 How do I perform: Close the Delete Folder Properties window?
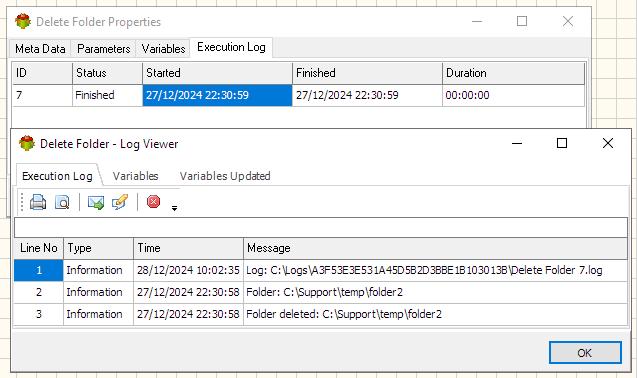[568, 21]
